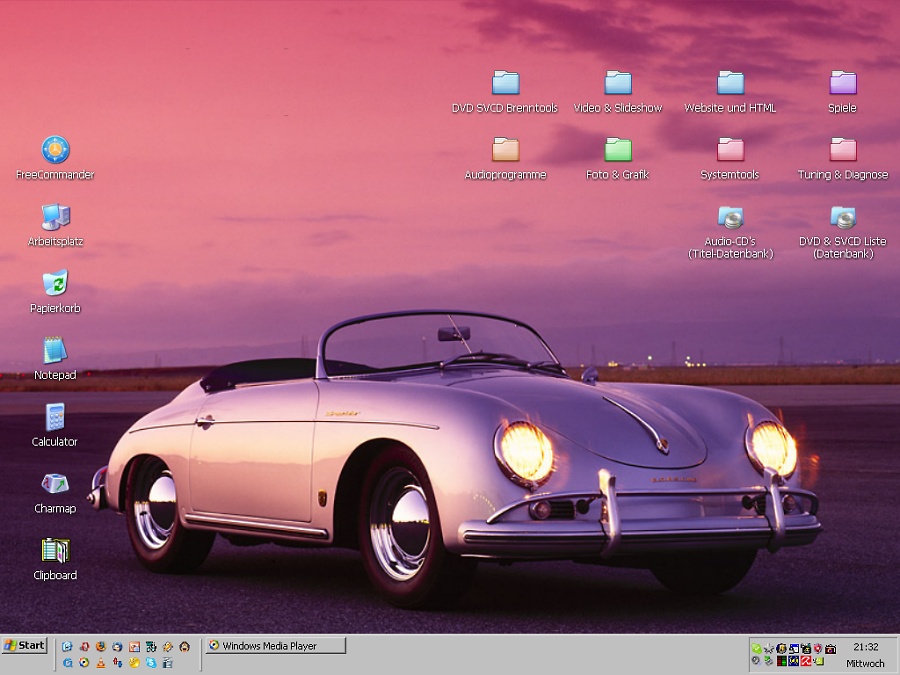The width and height of the screenshot is (900, 675).
Task: Restore Windows Media Player from the taskbar
Action: tap(276, 646)
